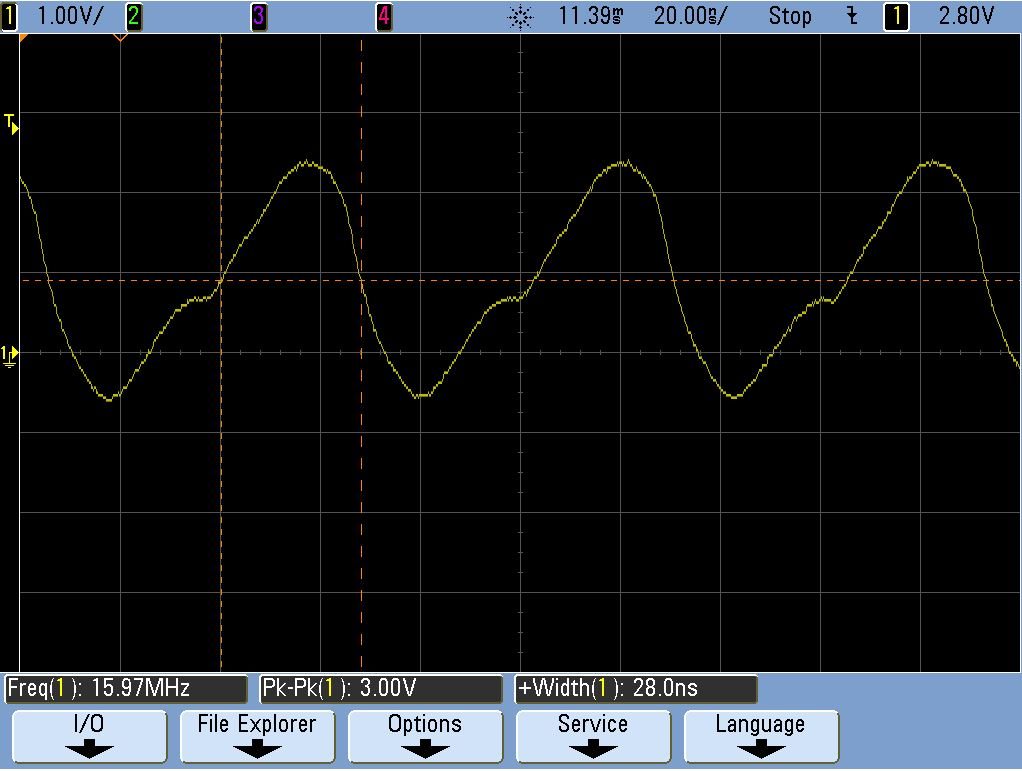
Task: Click the Freq(1) 15.97MHz measurement readout
Action: 126,689
